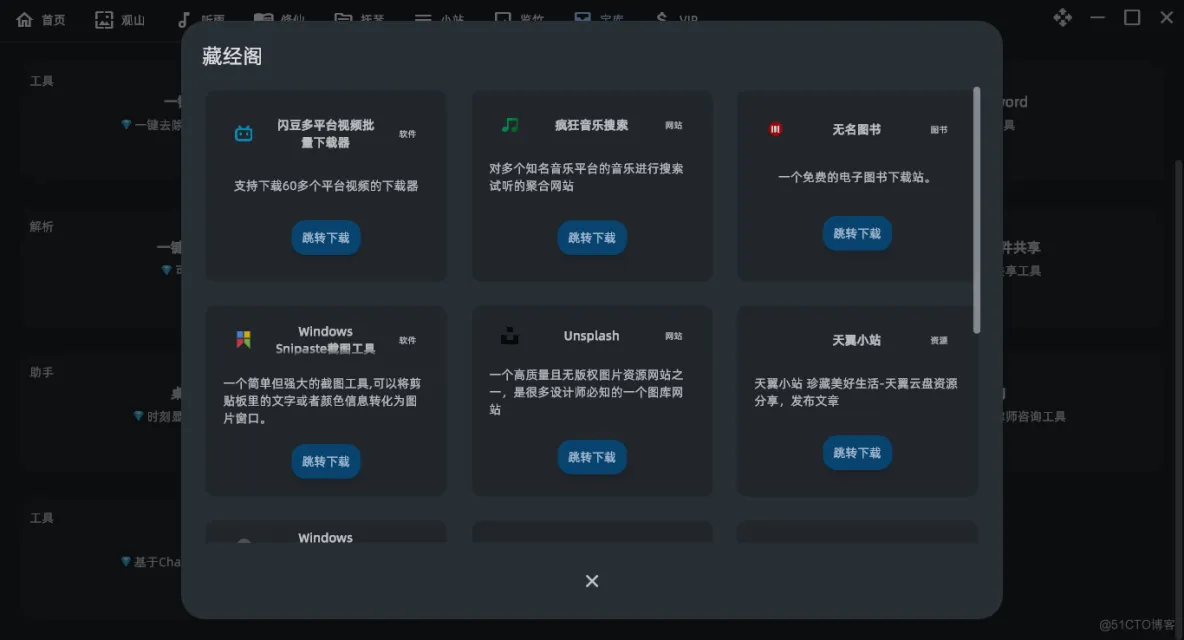Click the 闪豆多平台视频批量下载器 title
Viewport: 1184px width, 640px height.
coord(325,134)
